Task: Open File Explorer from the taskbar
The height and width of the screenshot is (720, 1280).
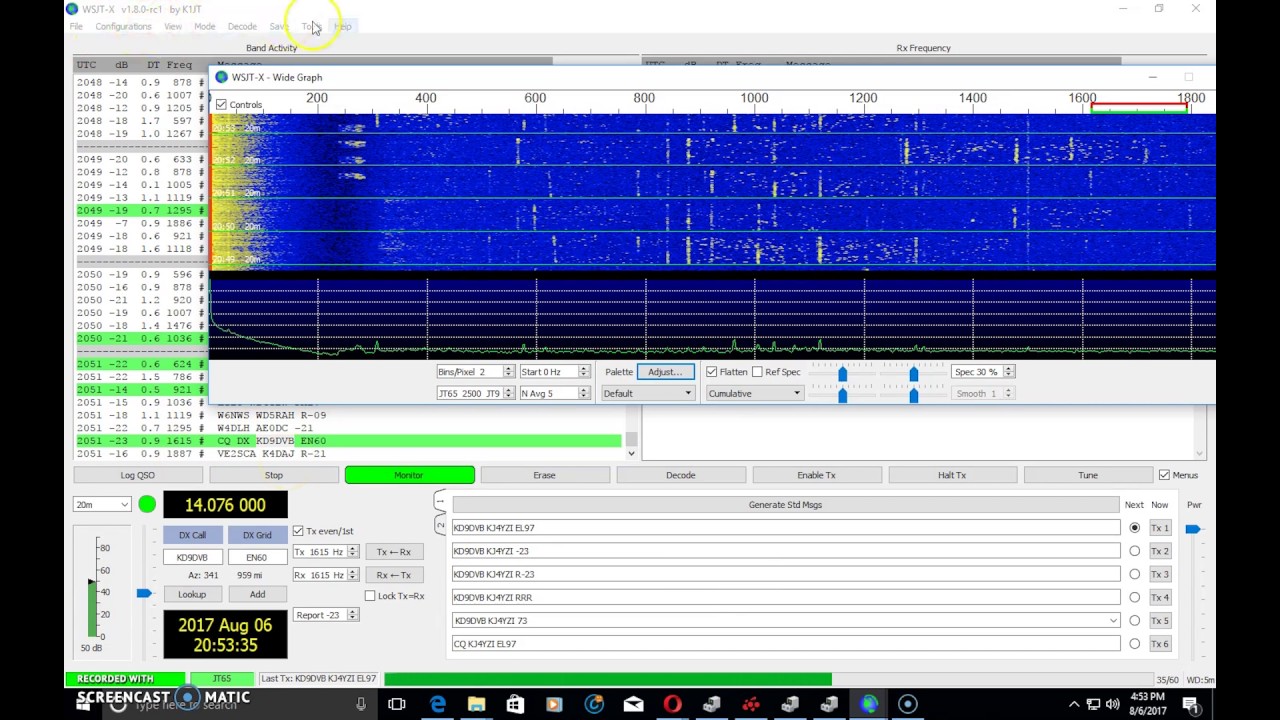Action: coord(476,704)
